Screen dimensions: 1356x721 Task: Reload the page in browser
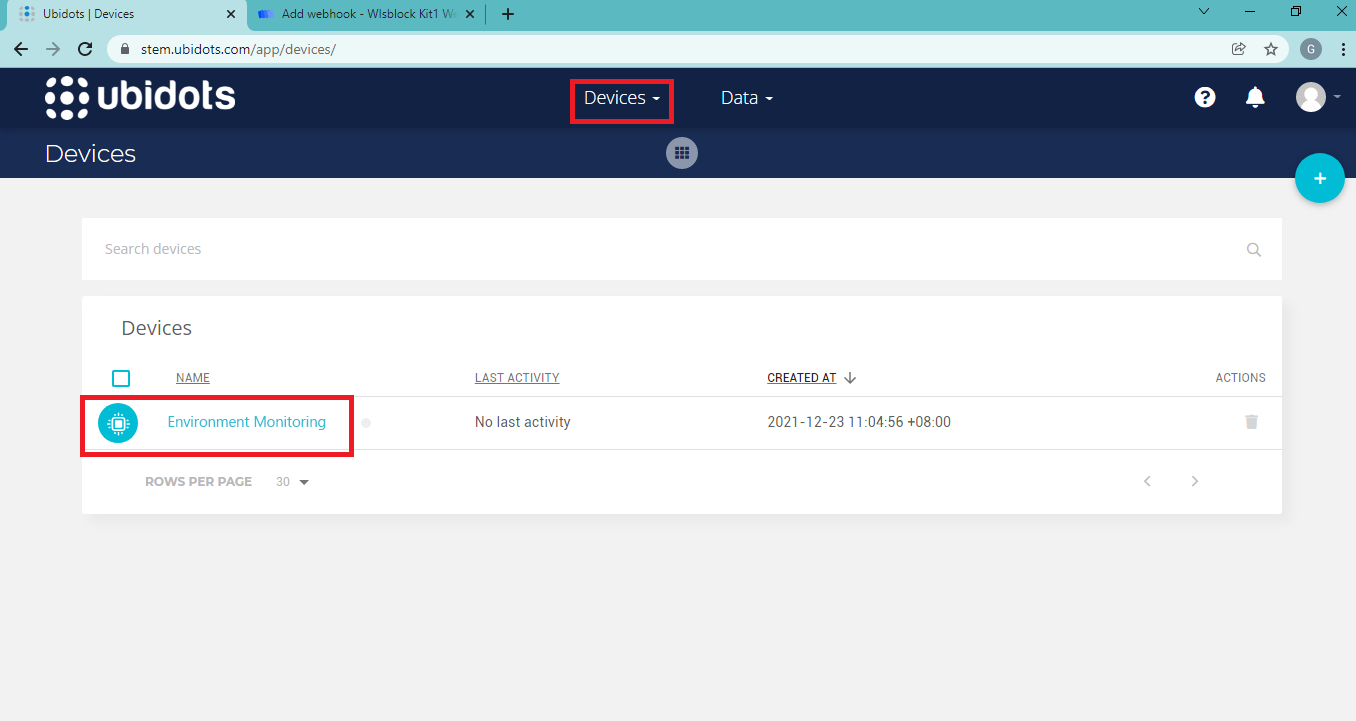pyautogui.click(x=86, y=49)
